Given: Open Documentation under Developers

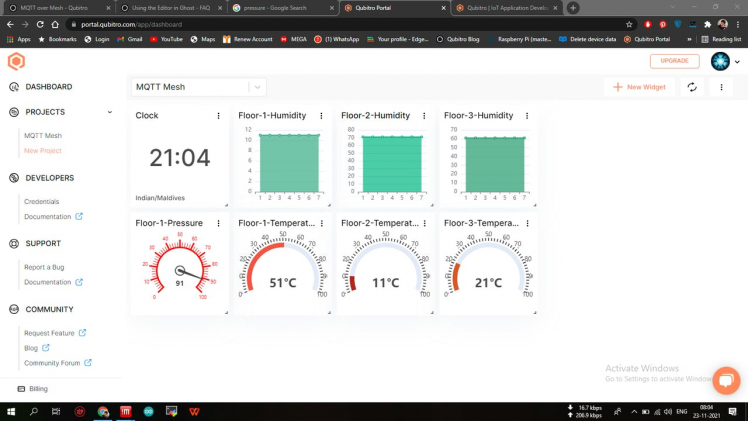Looking at the screenshot, I should coord(53,216).
